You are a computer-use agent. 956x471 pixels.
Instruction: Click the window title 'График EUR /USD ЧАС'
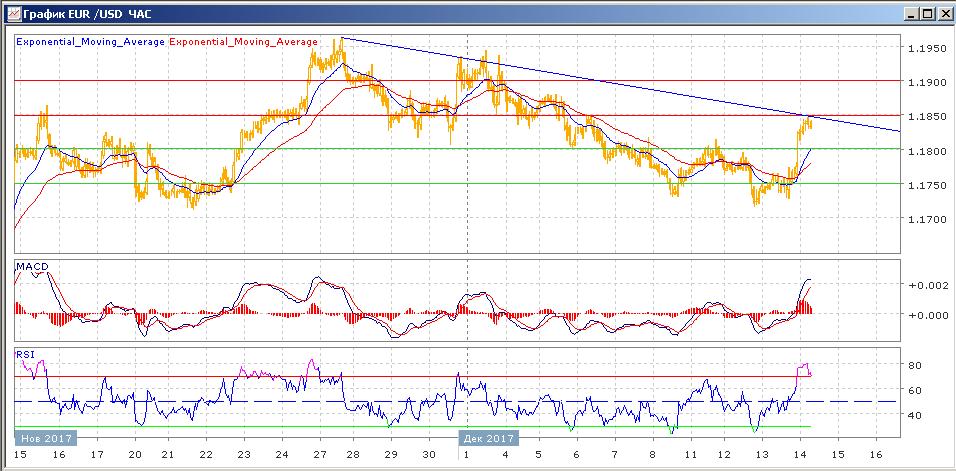[82, 13]
